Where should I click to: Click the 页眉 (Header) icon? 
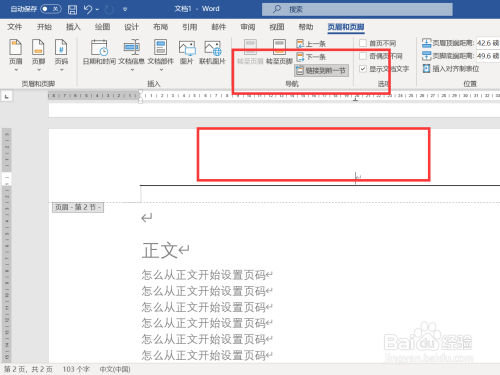click(16, 47)
